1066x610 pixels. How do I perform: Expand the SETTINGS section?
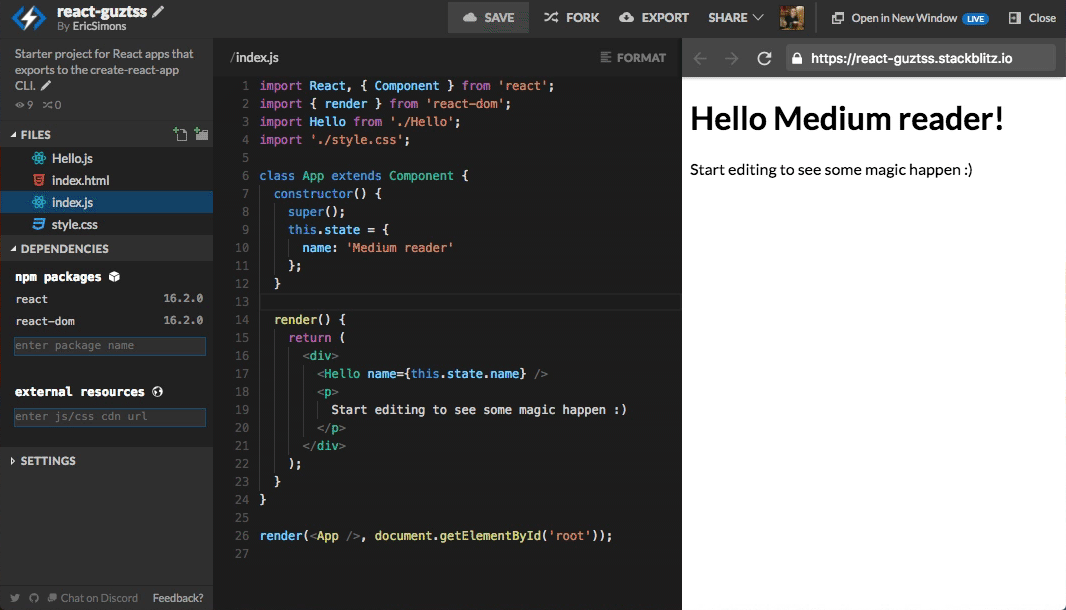click(x=43, y=461)
